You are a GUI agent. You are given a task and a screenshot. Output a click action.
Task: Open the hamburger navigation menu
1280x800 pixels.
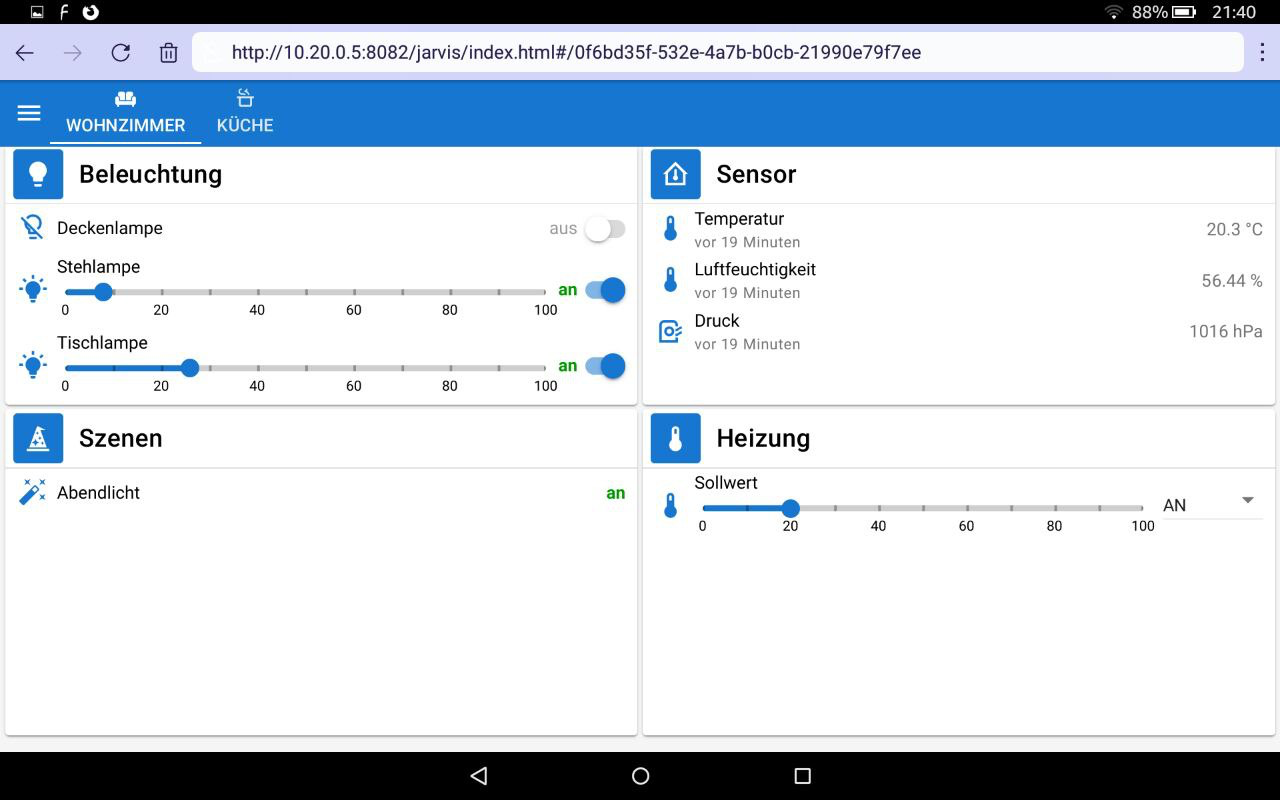[29, 113]
